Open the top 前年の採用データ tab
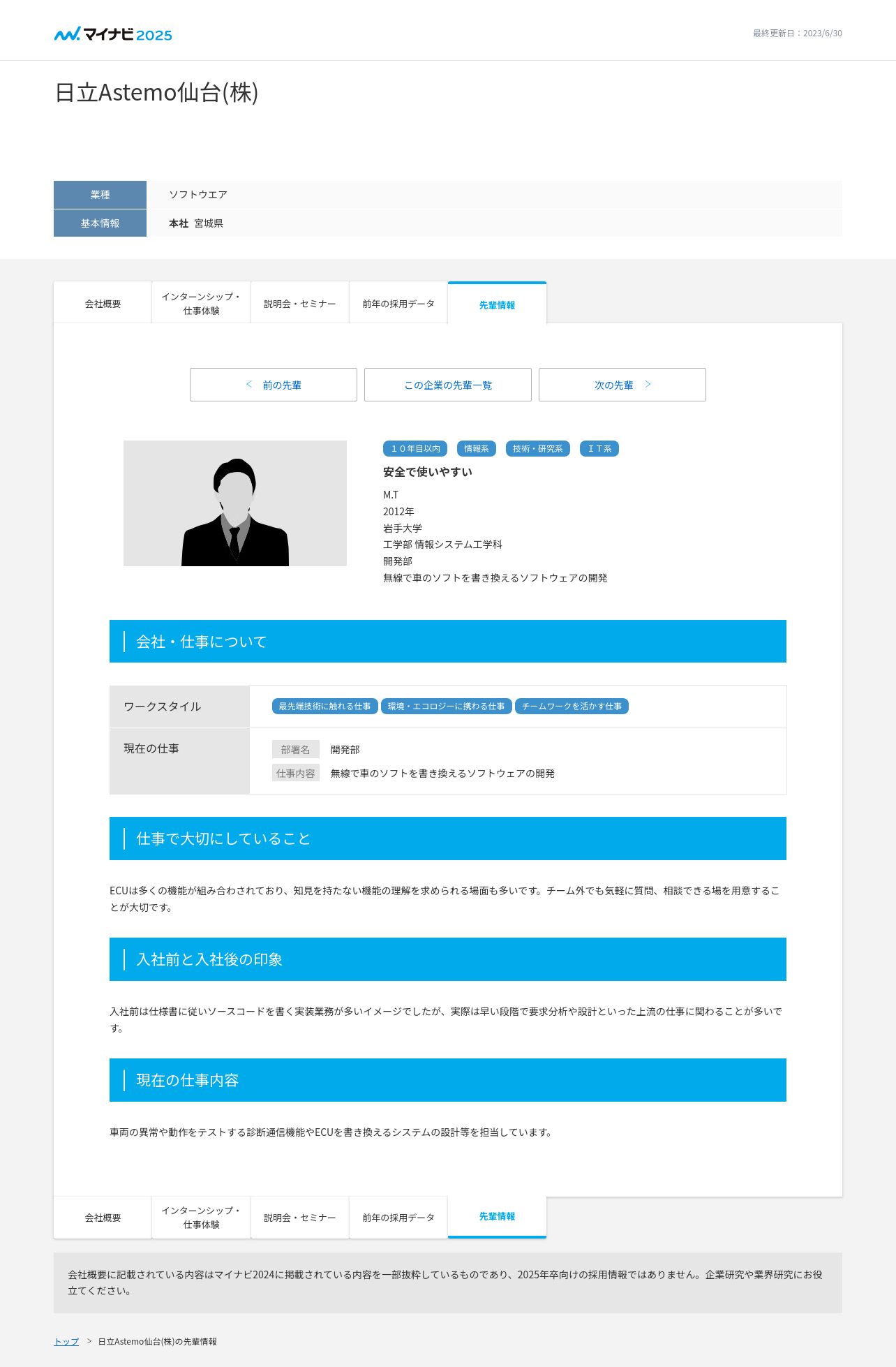This screenshot has height=1367, width=896. coord(398,304)
